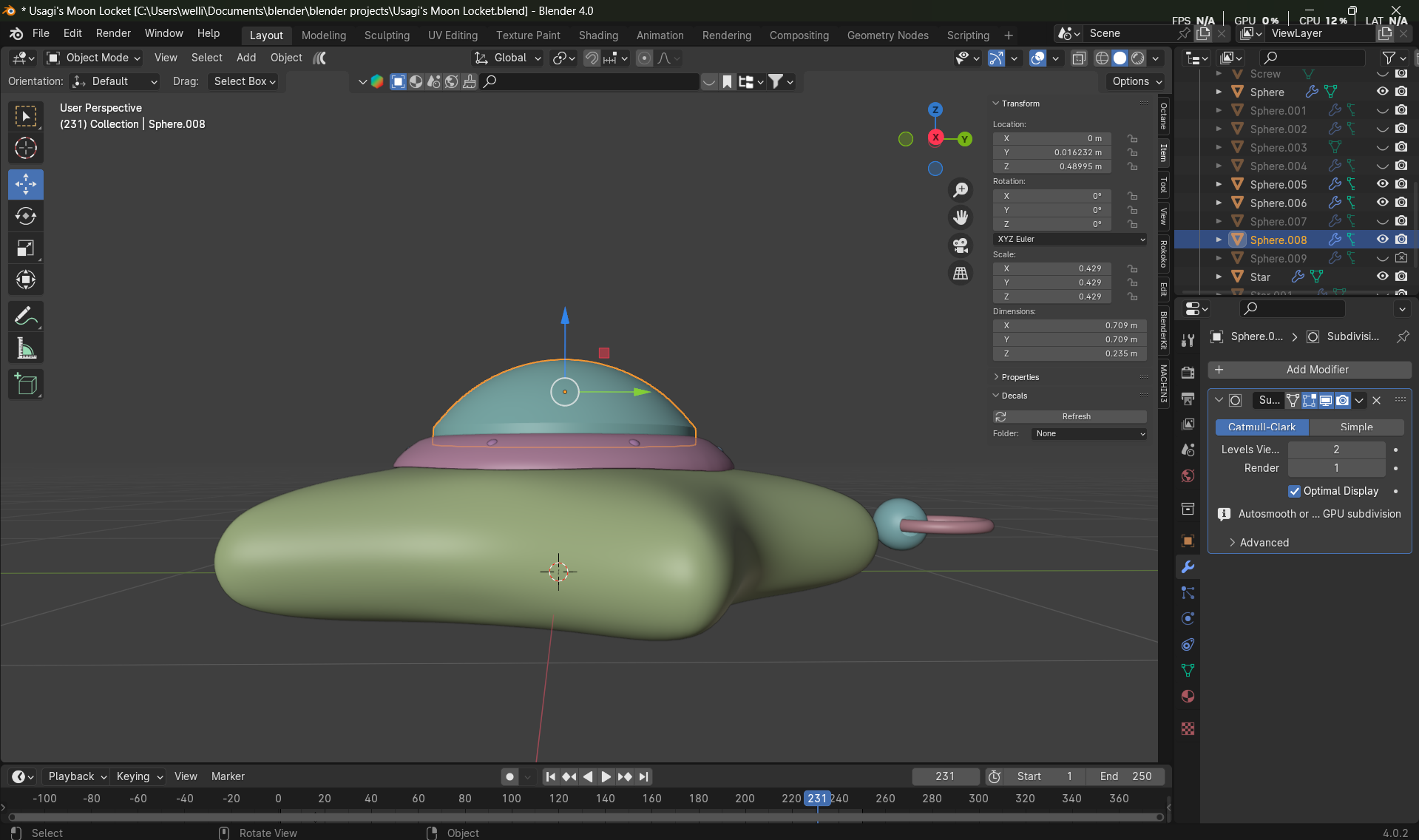The image size is (1419, 840).
Task: Open the Modifiers wrench properties tab
Action: click(1188, 567)
